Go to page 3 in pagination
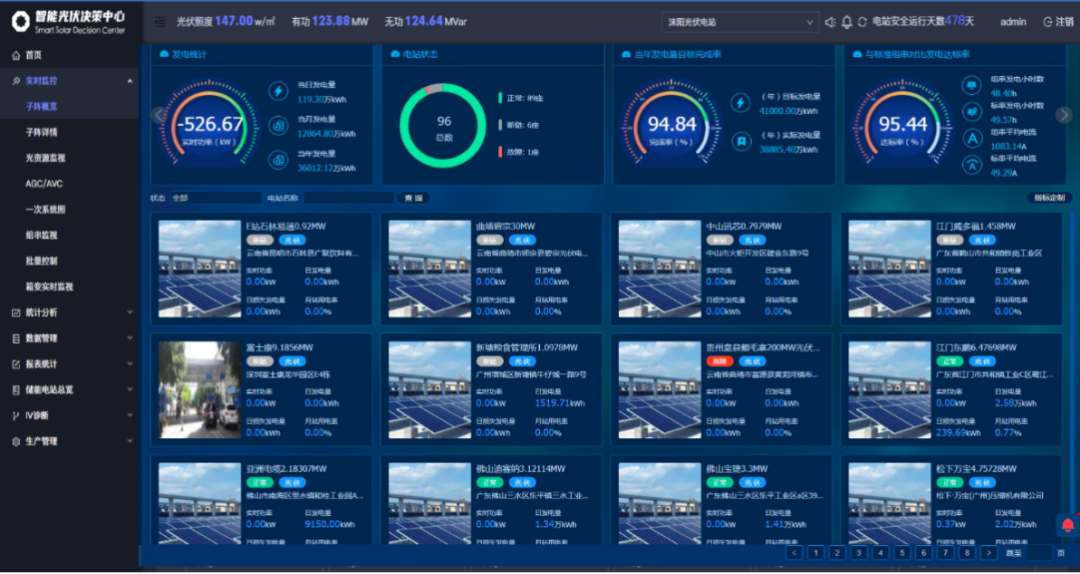The width and height of the screenshot is (1080, 574). coord(859,552)
